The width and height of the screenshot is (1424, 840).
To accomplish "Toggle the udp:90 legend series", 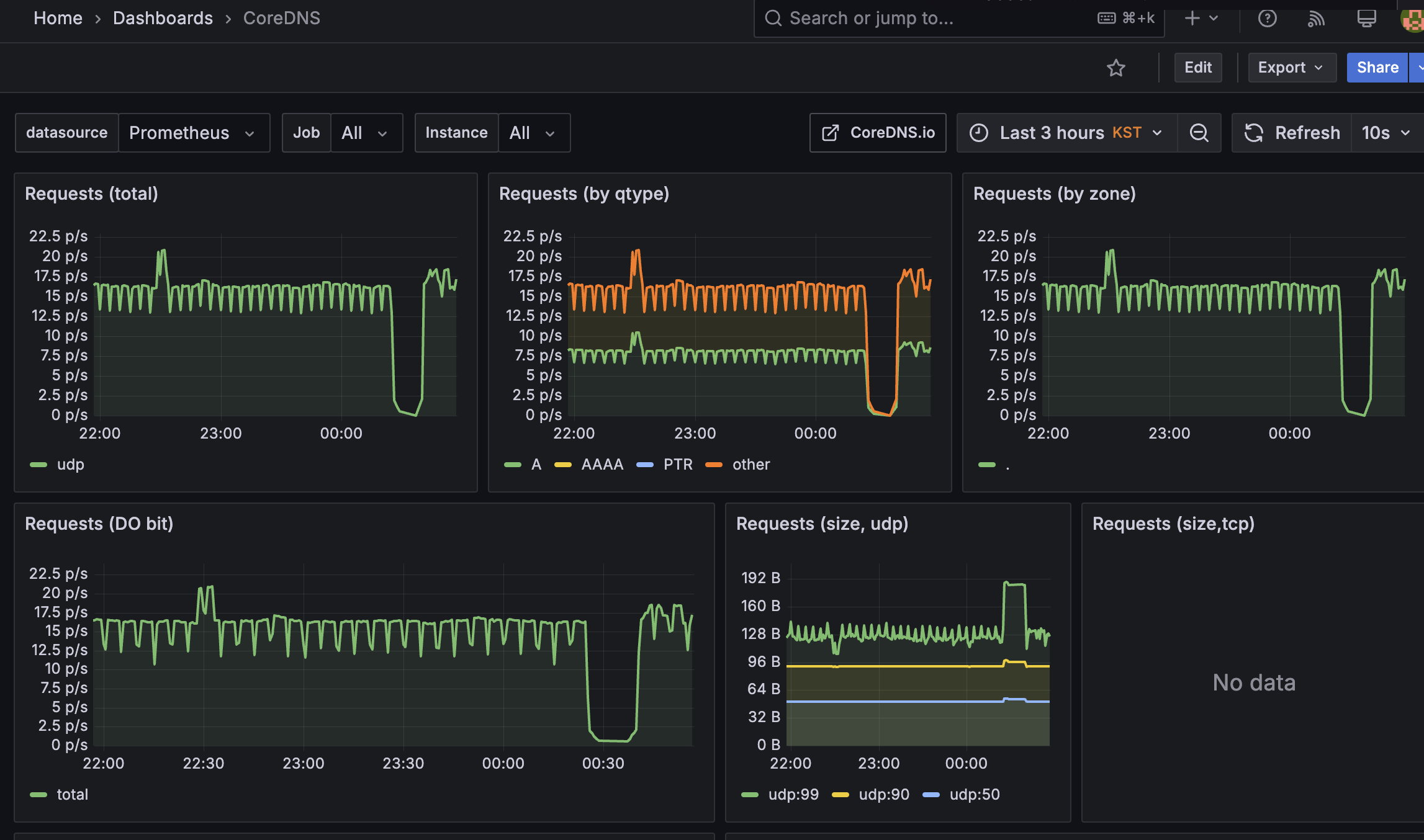I will tap(883, 794).
